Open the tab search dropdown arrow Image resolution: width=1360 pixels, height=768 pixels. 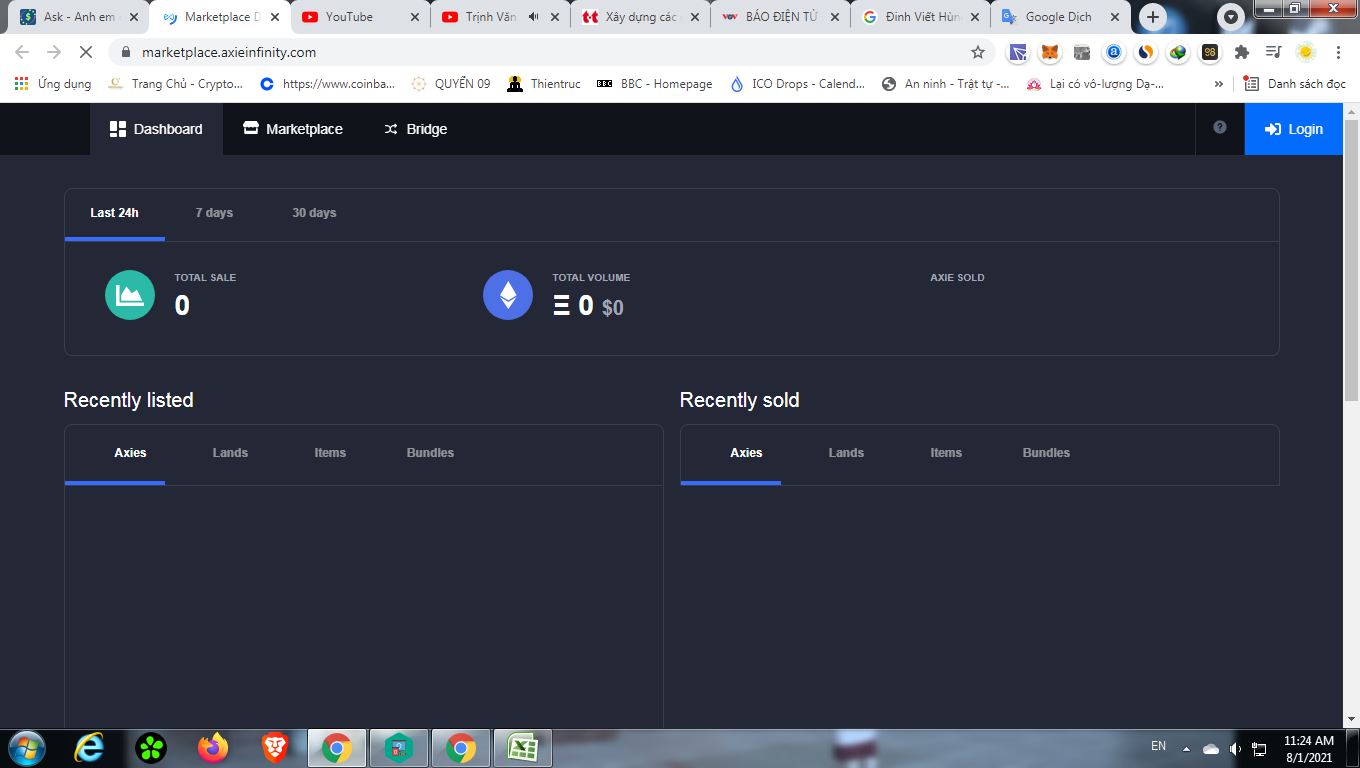(1231, 17)
